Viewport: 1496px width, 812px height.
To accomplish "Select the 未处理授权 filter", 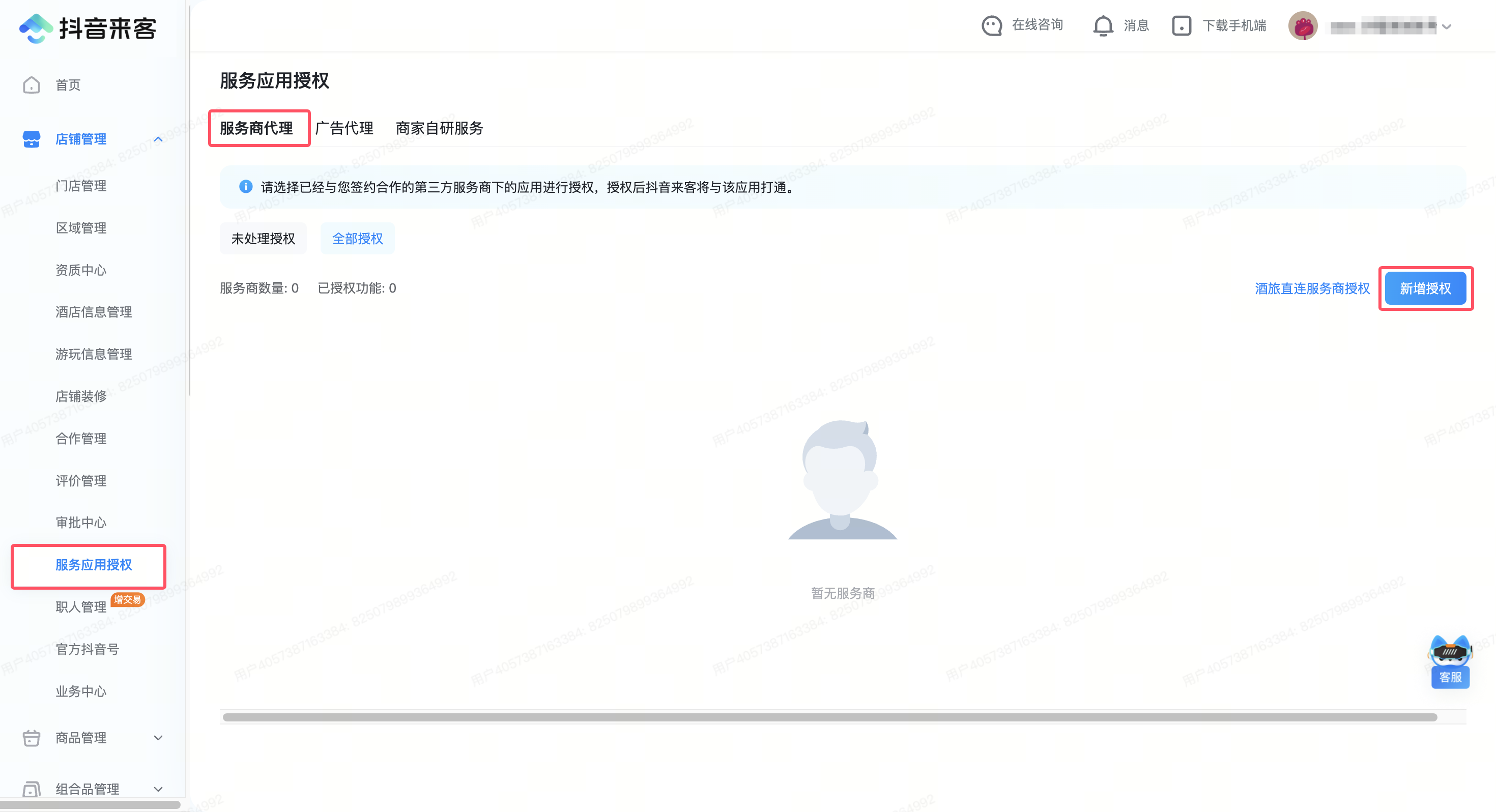I will click(263, 238).
